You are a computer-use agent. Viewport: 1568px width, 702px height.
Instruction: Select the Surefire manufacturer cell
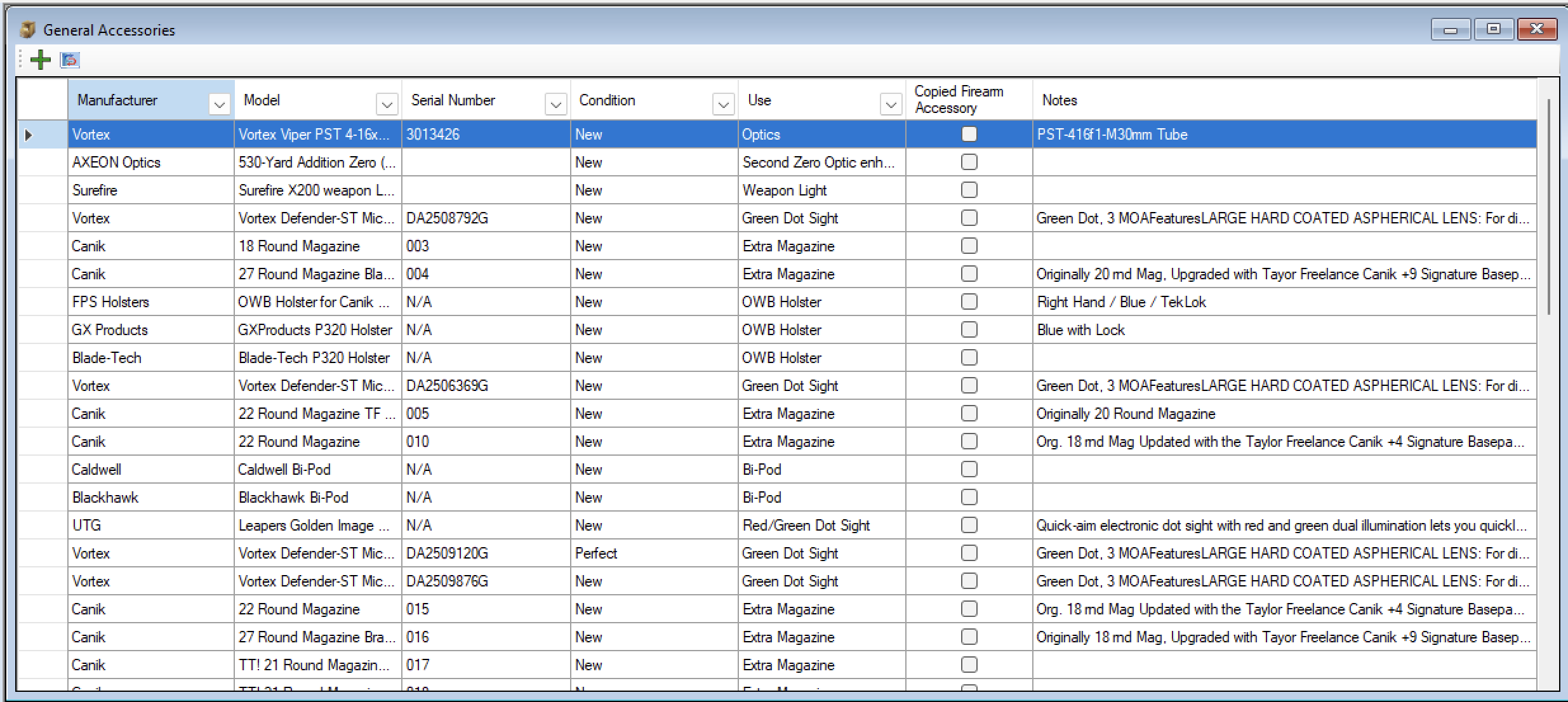click(151, 190)
